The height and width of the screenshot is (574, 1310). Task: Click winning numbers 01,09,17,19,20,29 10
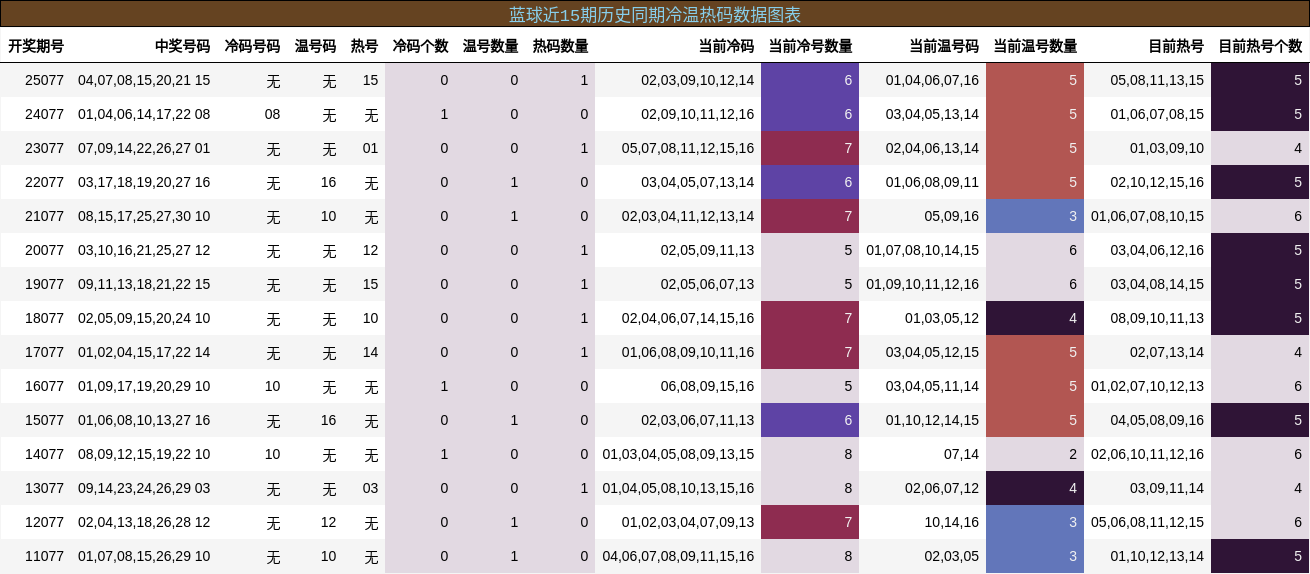point(144,386)
